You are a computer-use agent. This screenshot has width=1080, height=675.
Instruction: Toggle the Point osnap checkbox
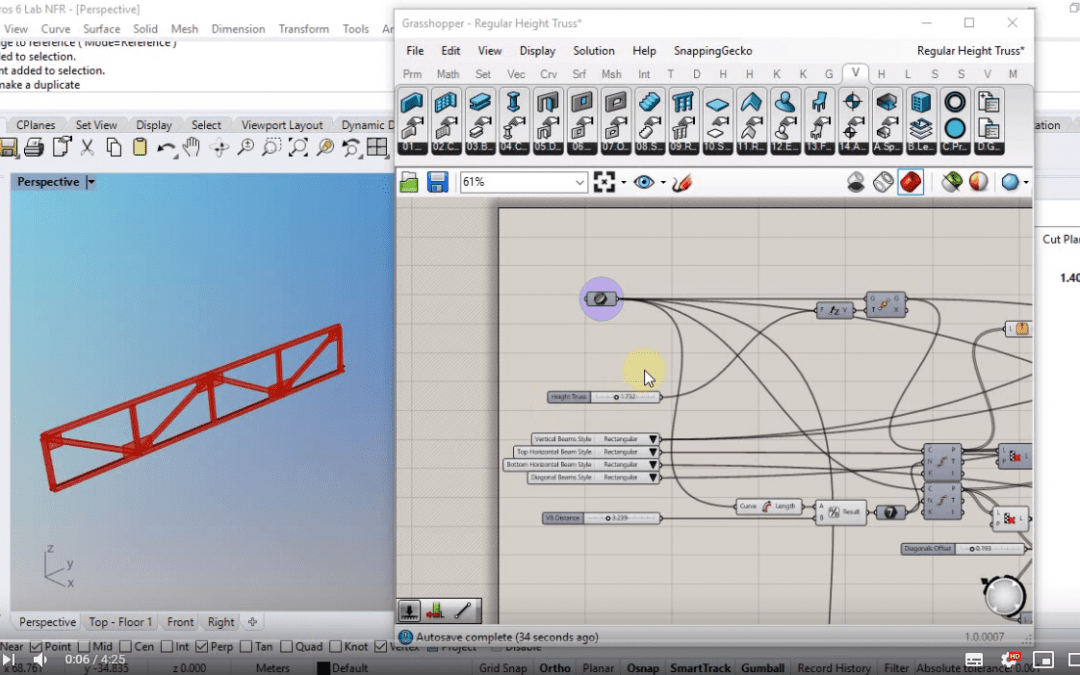37,647
